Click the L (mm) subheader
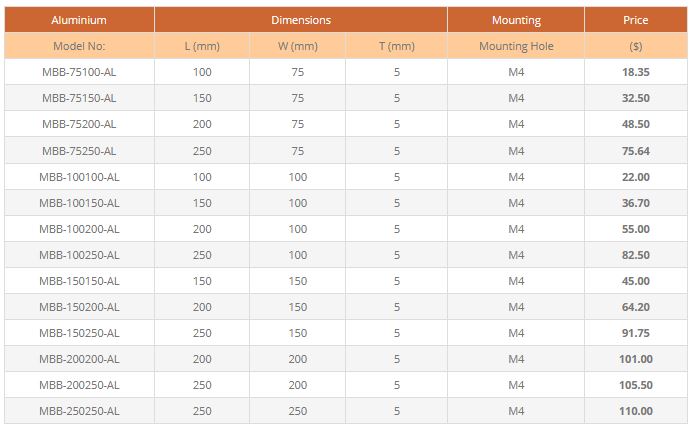The width and height of the screenshot is (695, 446). pos(202,46)
